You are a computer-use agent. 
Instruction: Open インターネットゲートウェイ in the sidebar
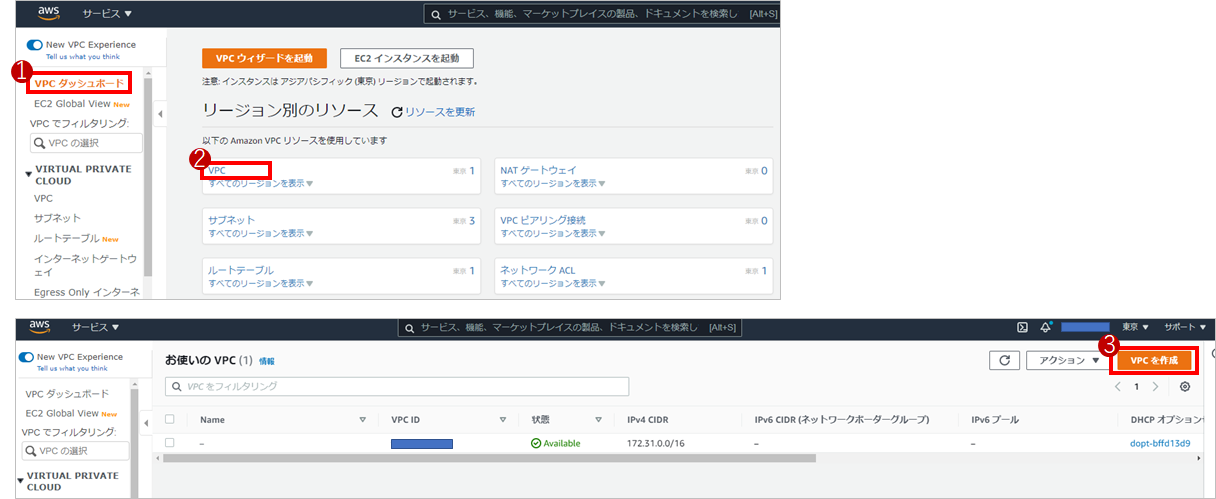tap(85, 265)
